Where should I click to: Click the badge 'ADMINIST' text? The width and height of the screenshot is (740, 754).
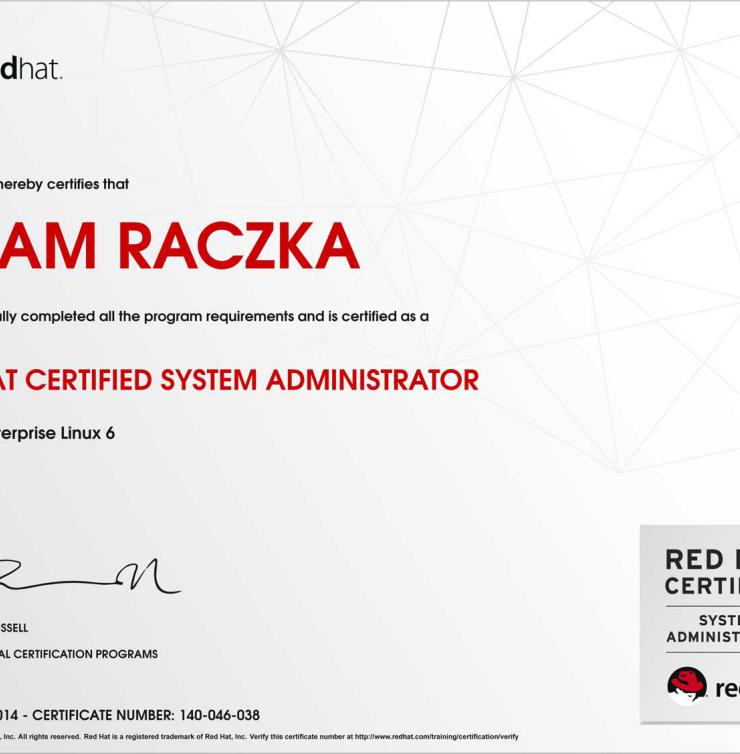(703, 637)
